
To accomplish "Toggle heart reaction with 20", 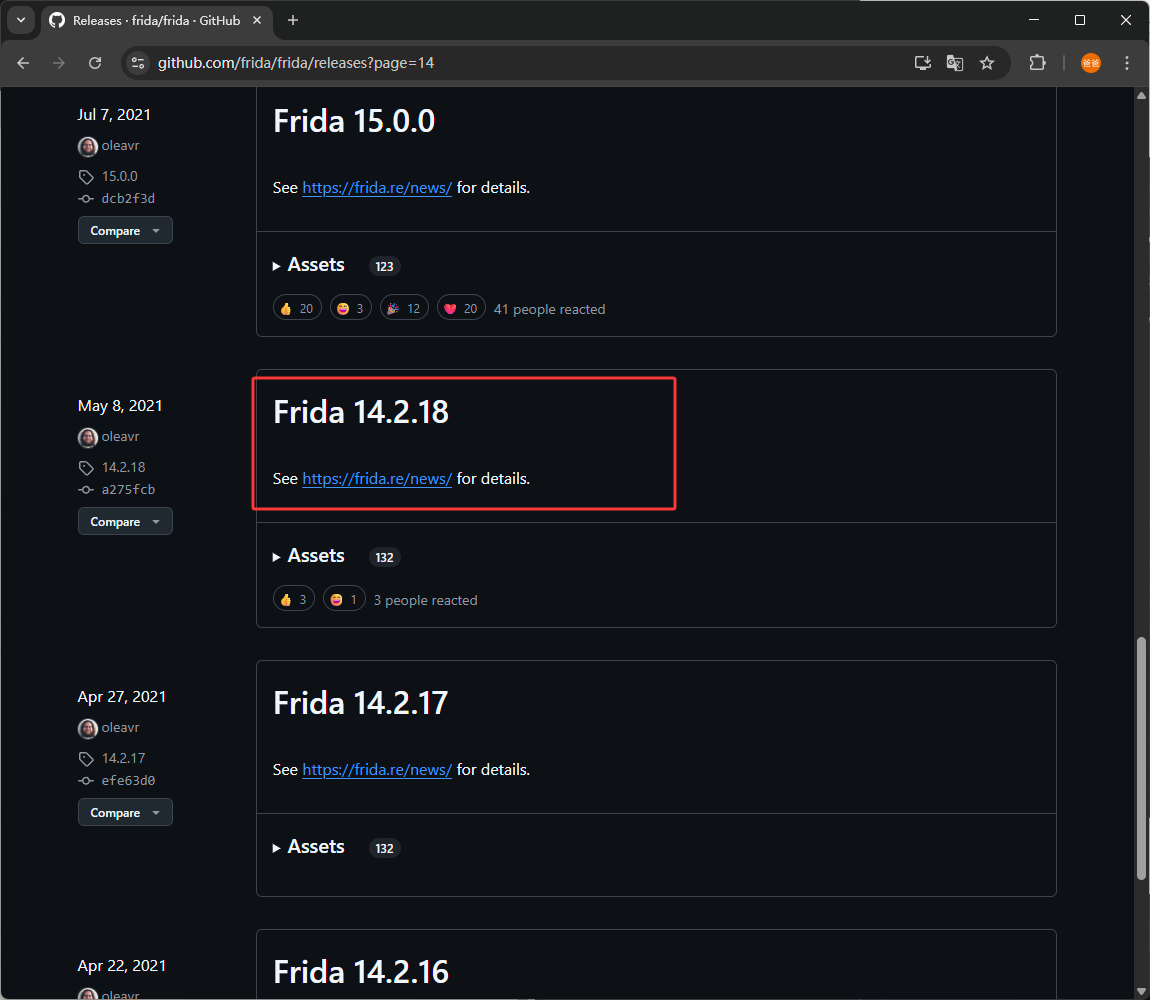I will point(461,309).
